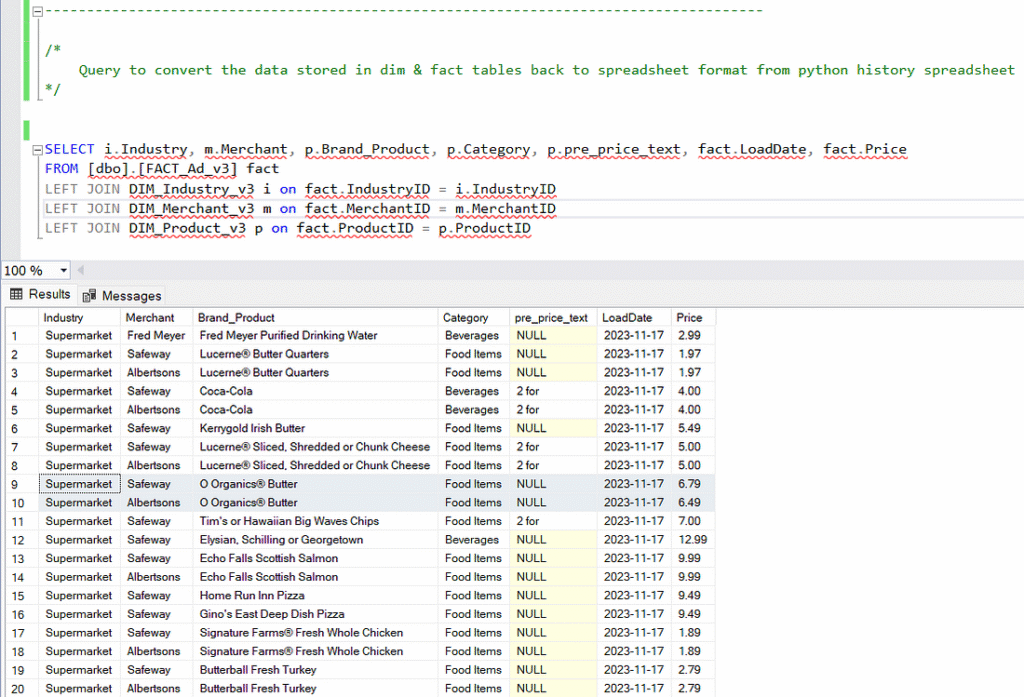Place cursor on 'fact.LoadDate' in SELECT list
Viewport: 1024px width, 697px height.
(752, 150)
